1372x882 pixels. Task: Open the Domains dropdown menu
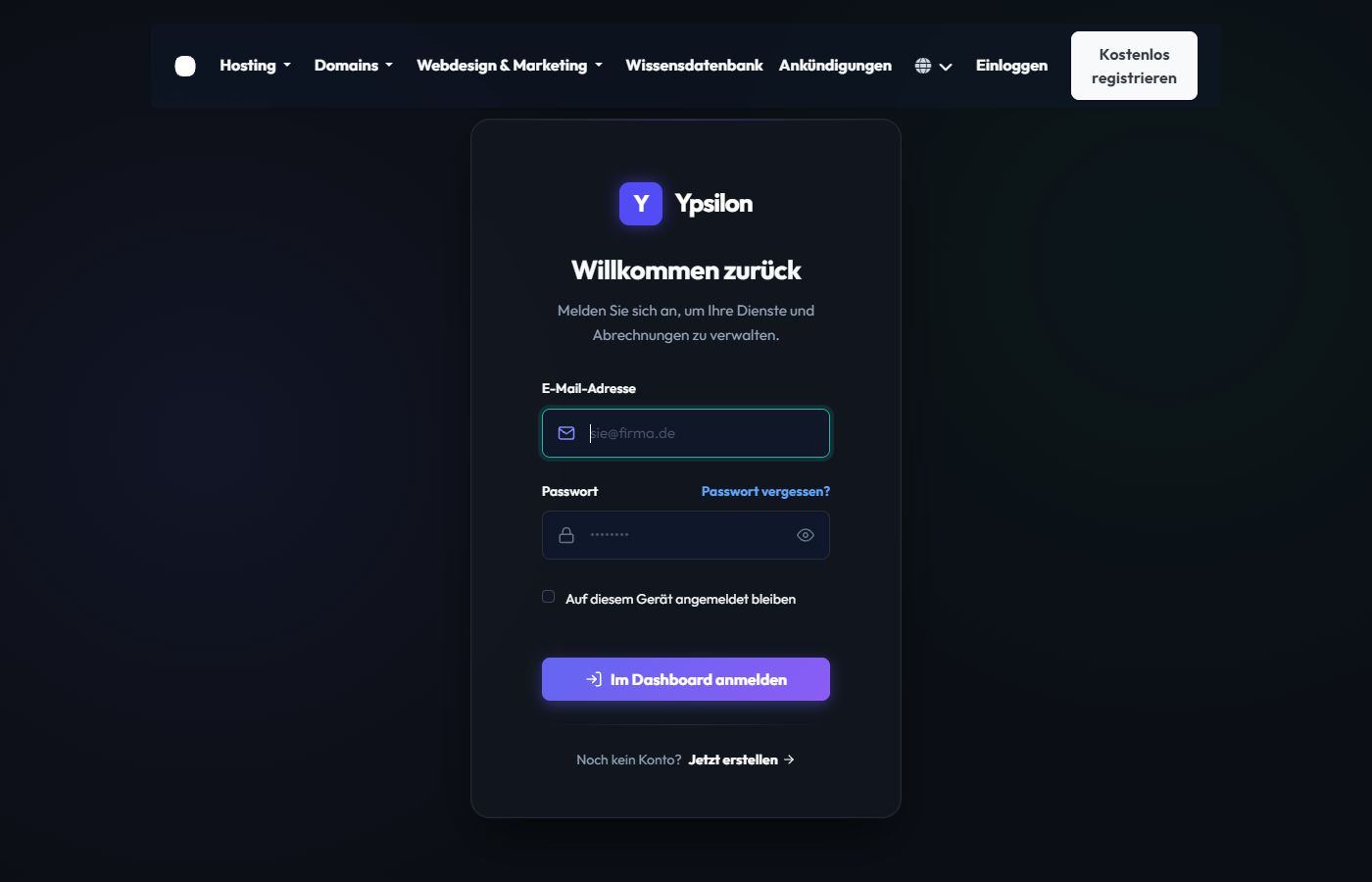click(x=354, y=66)
